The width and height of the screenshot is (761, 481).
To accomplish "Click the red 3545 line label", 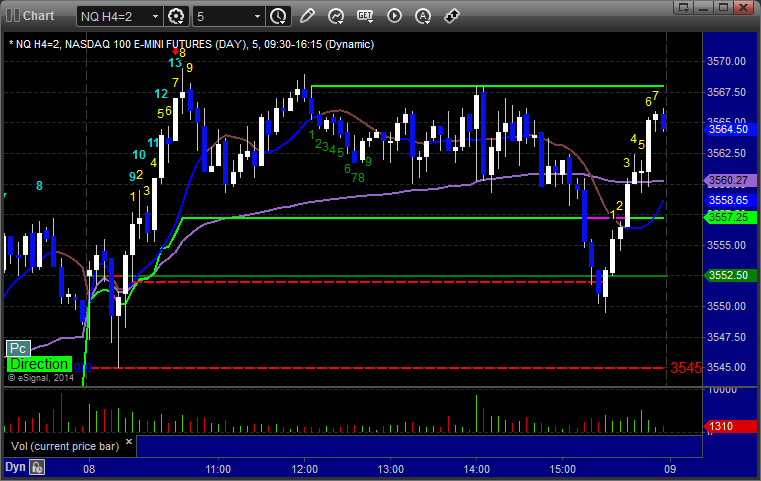I will (x=686, y=368).
